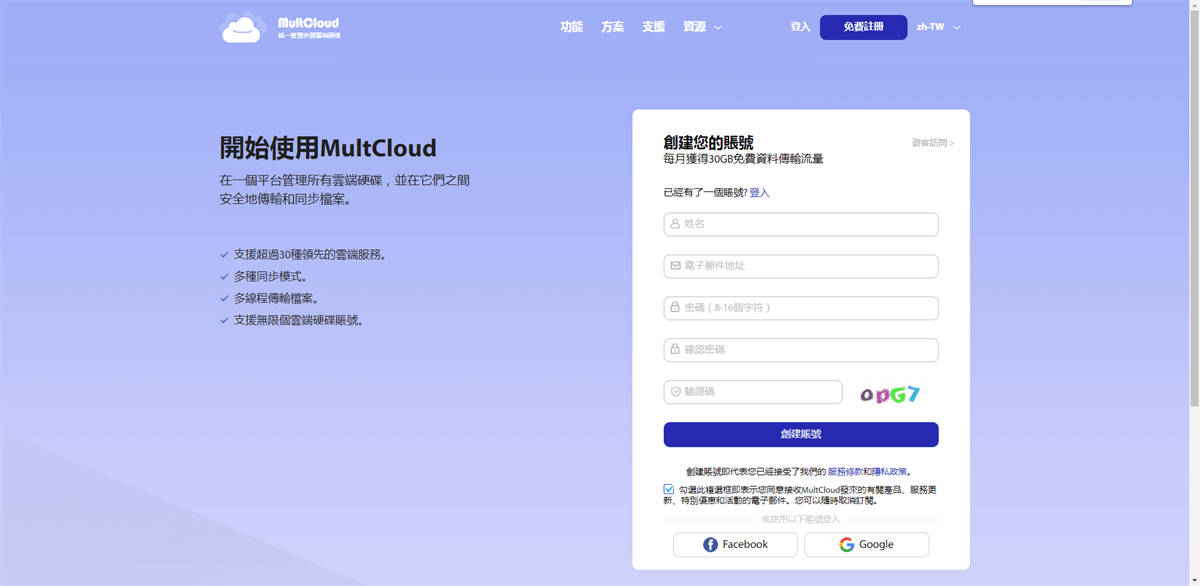Focus the 確認密碼 confirm password field
Screen dimensions: 1200x586
pos(801,350)
